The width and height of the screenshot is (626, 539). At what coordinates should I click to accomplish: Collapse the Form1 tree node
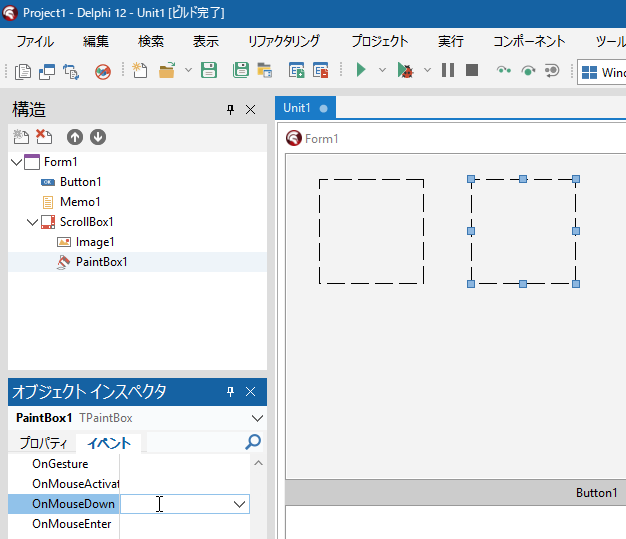point(16,162)
